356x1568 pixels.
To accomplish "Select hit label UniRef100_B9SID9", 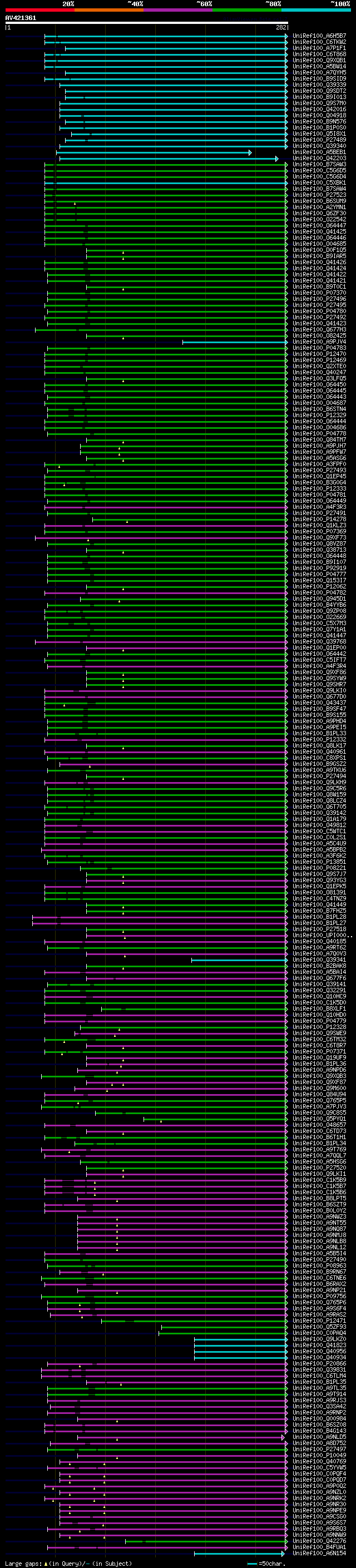I will [x=319, y=78].
